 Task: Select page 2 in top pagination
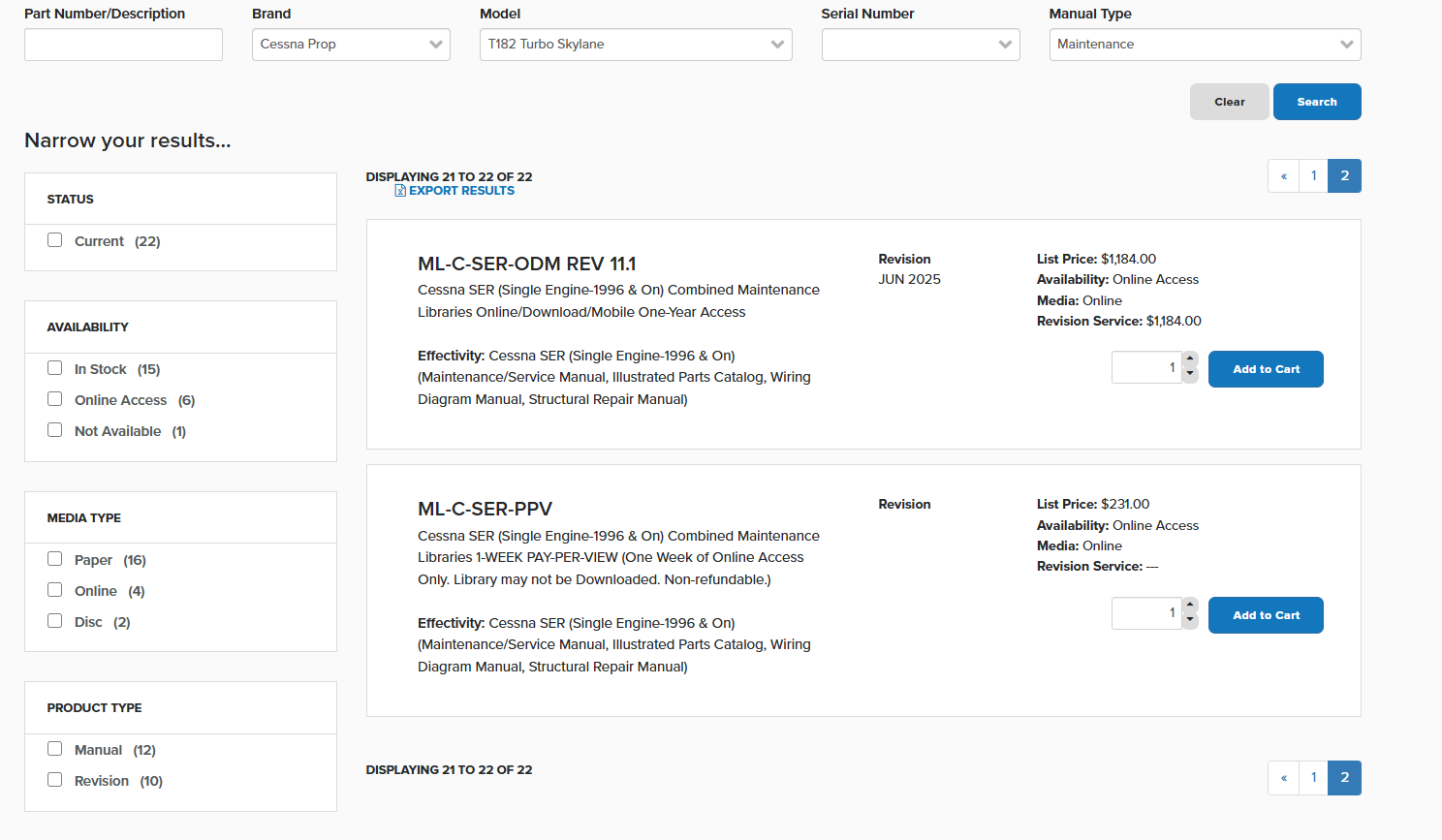pos(1344,176)
